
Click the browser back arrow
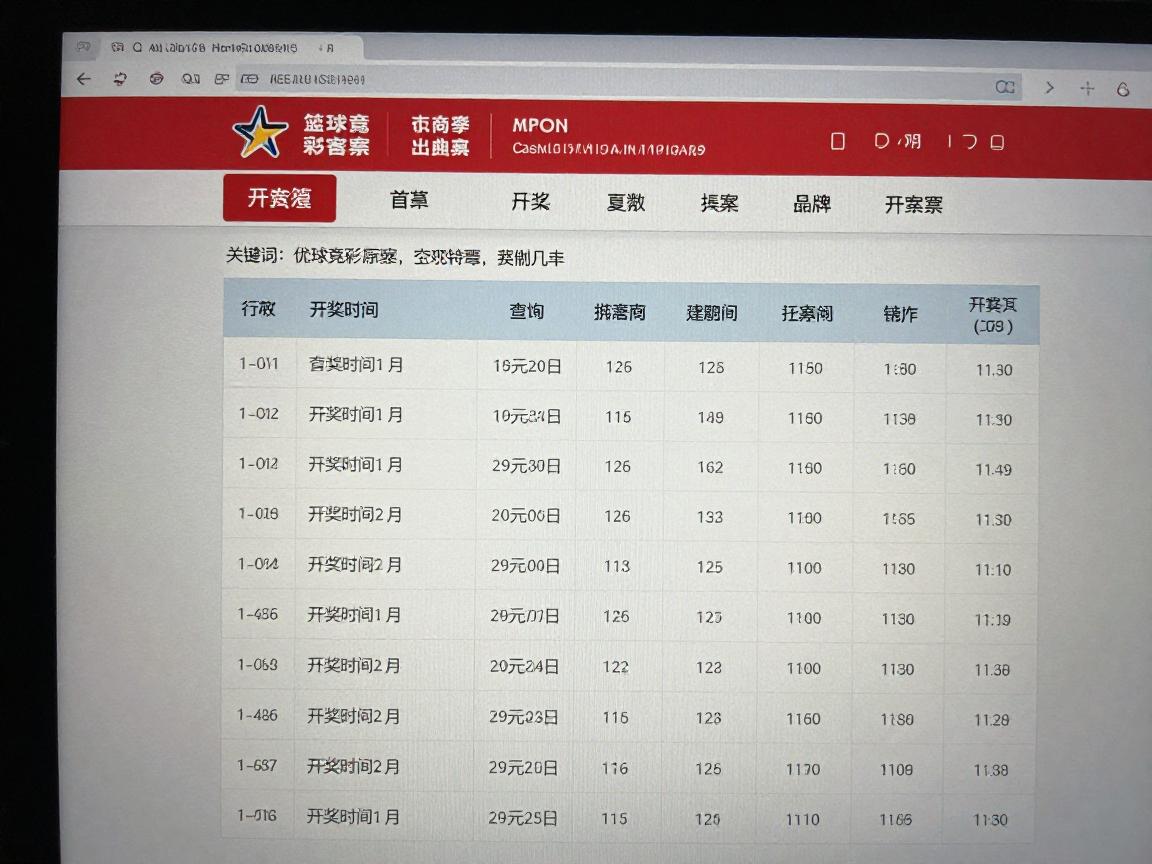click(84, 79)
